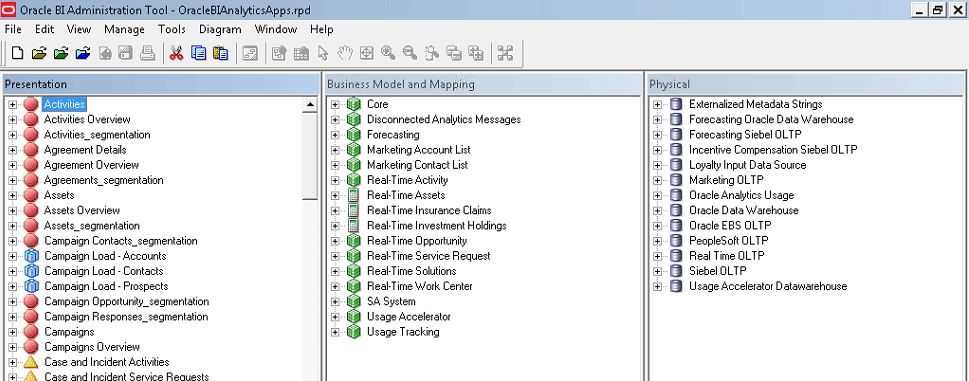Create a new repository with New icon
Viewport: 969px width, 381px height.
(x=17, y=54)
